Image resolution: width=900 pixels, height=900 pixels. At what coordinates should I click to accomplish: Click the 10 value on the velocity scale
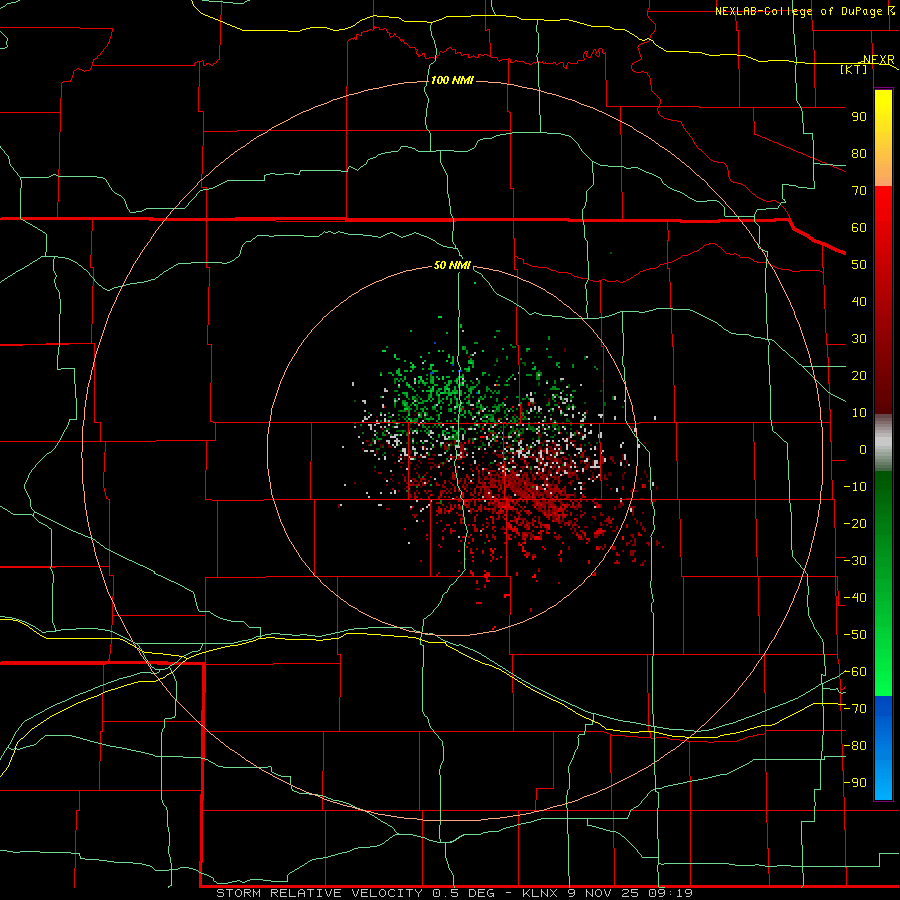click(859, 413)
